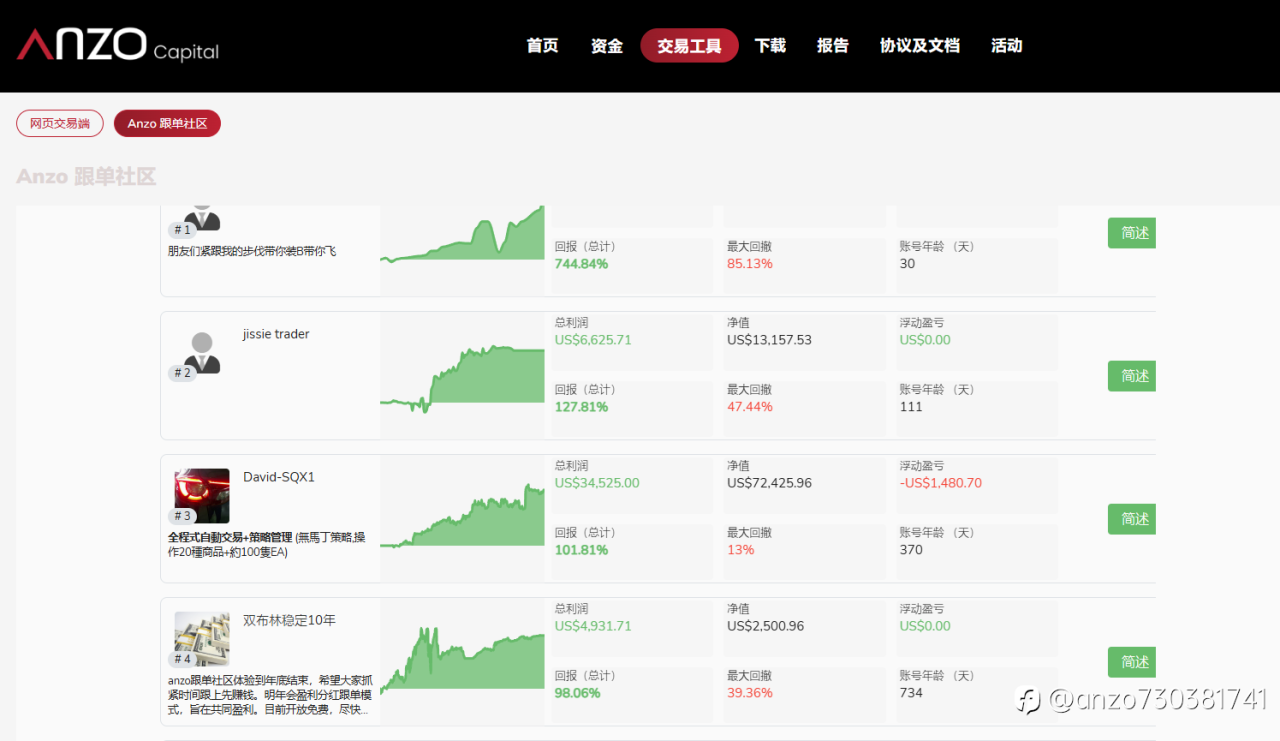Viewport: 1280px width, 741px height.
Task: Go to 首页 in navigation
Action: coord(542,45)
